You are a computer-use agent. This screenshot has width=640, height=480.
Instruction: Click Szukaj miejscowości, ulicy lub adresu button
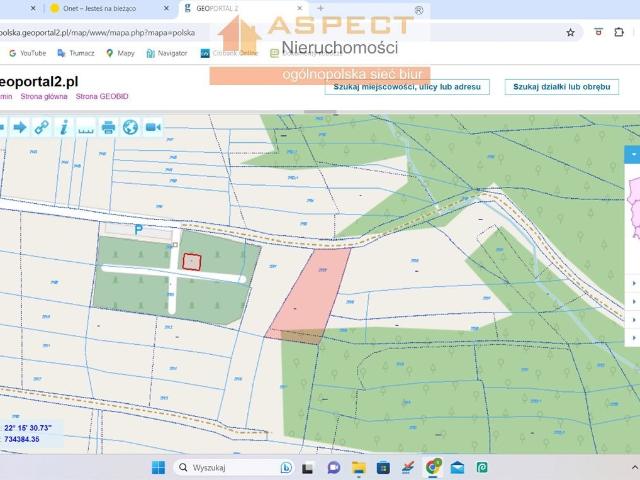(x=408, y=87)
